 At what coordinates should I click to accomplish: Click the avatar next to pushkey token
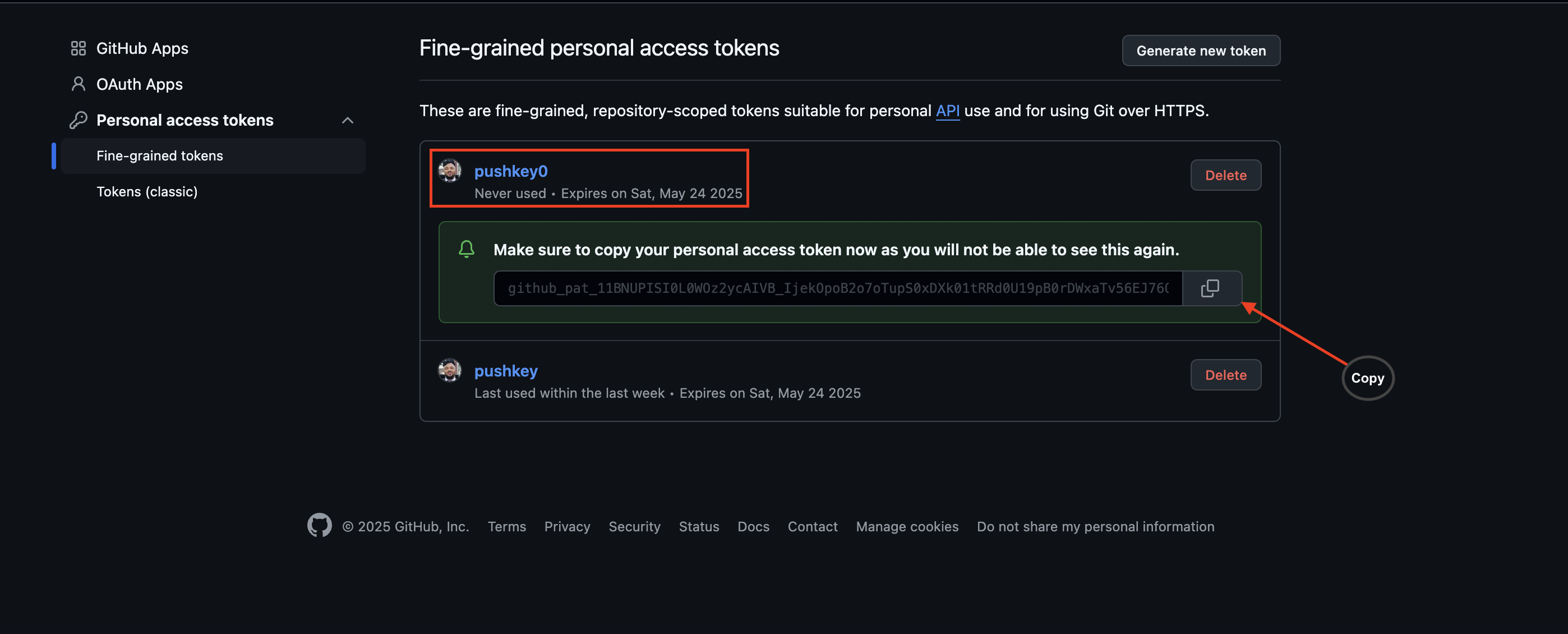[x=450, y=370]
